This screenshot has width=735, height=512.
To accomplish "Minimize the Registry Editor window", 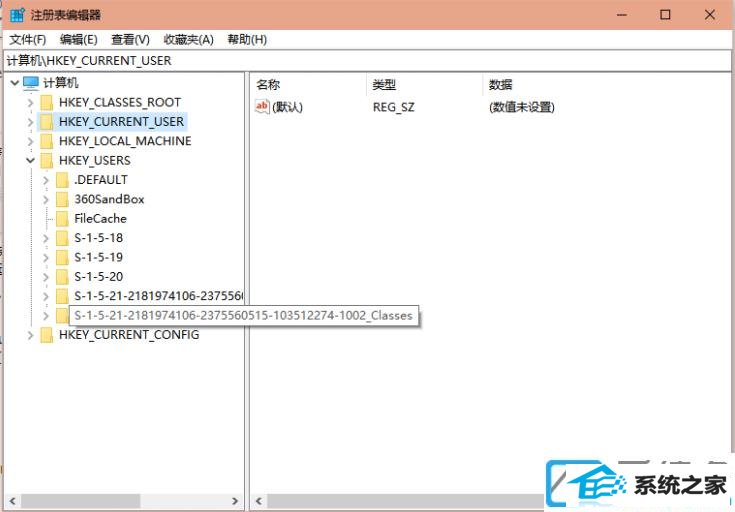I will click(622, 15).
